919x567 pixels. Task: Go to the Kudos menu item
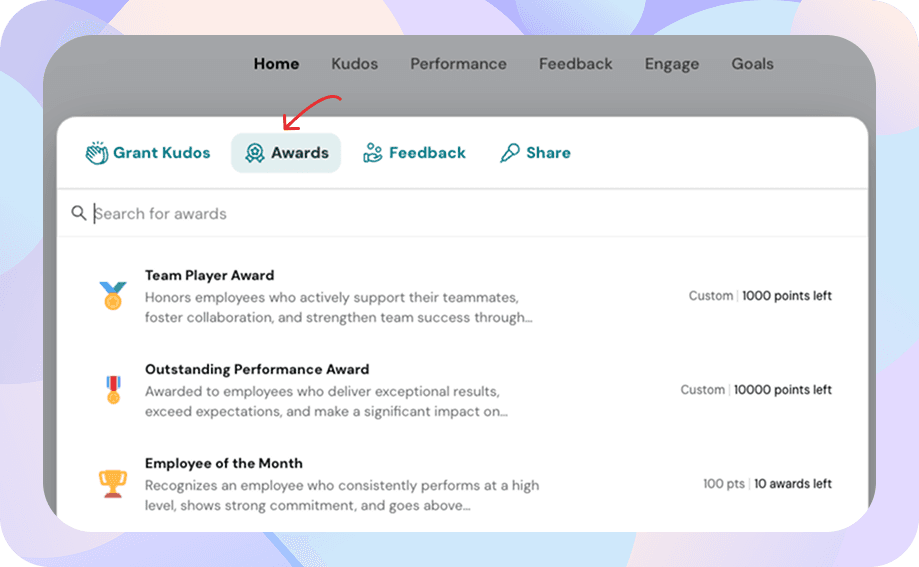coord(355,64)
